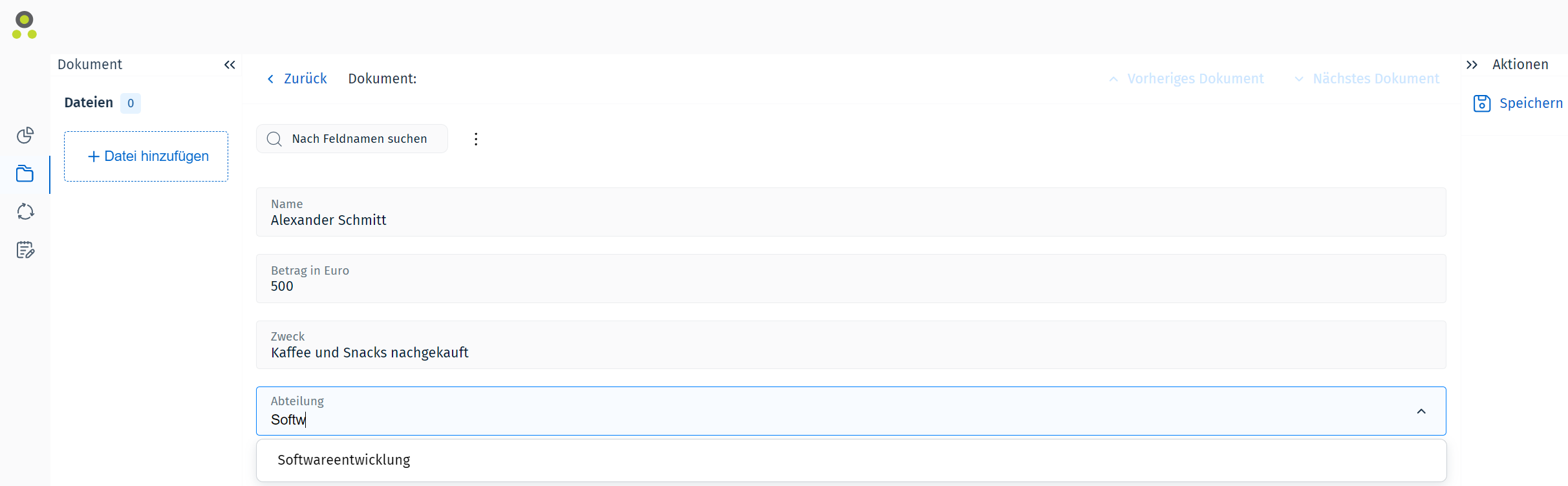Collapse the Dokument panel with double chevron
Viewport: 1568px width, 486px height.
(230, 65)
